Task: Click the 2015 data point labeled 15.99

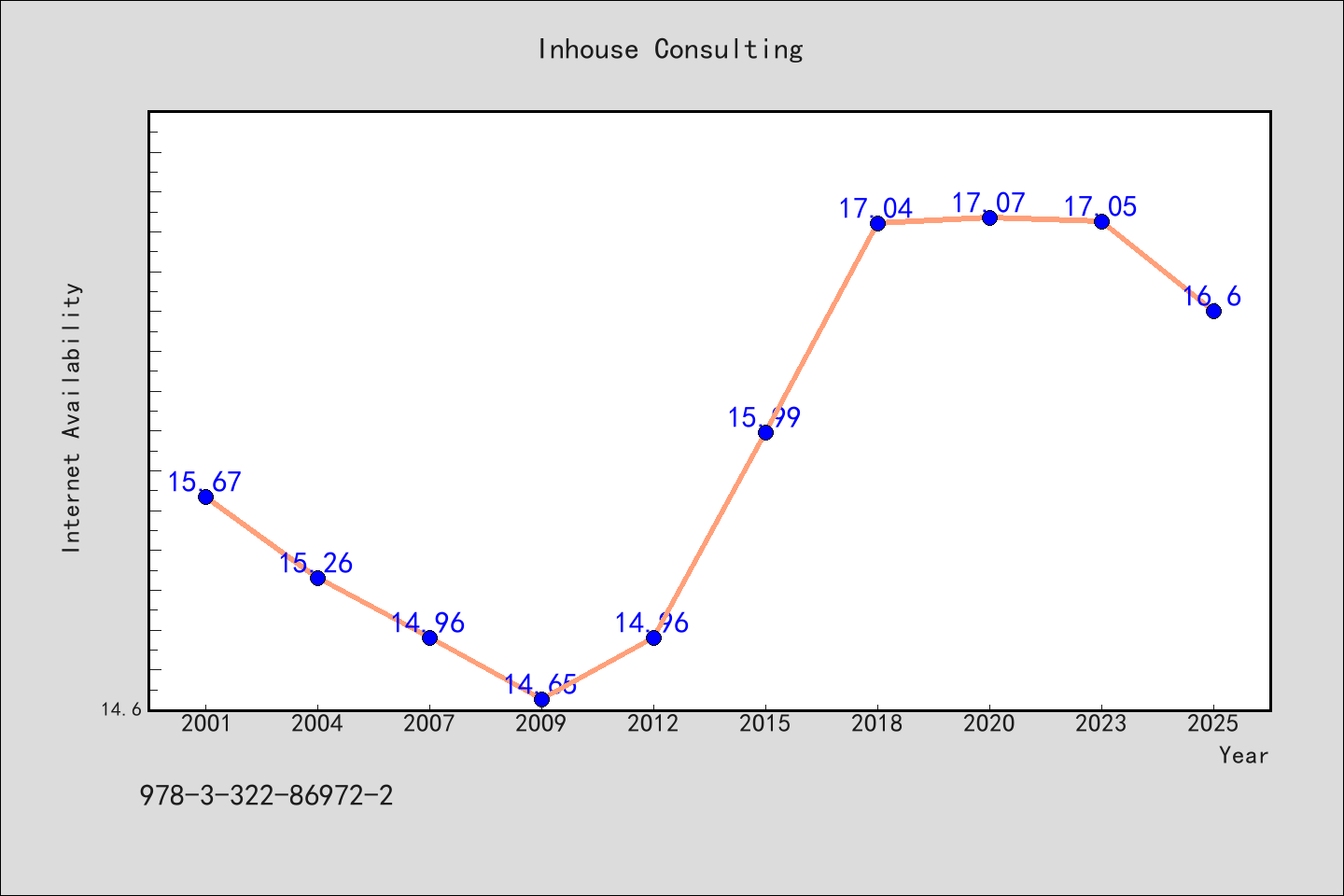Action: (x=765, y=432)
